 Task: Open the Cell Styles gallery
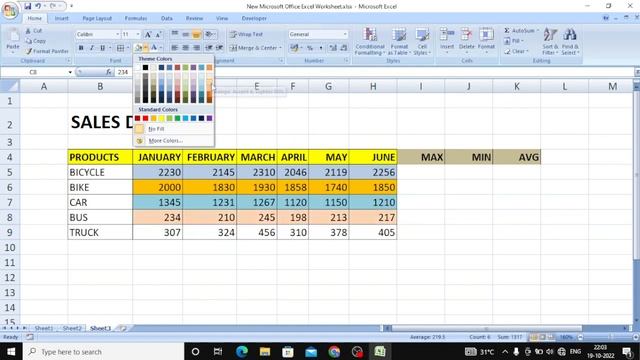422,42
